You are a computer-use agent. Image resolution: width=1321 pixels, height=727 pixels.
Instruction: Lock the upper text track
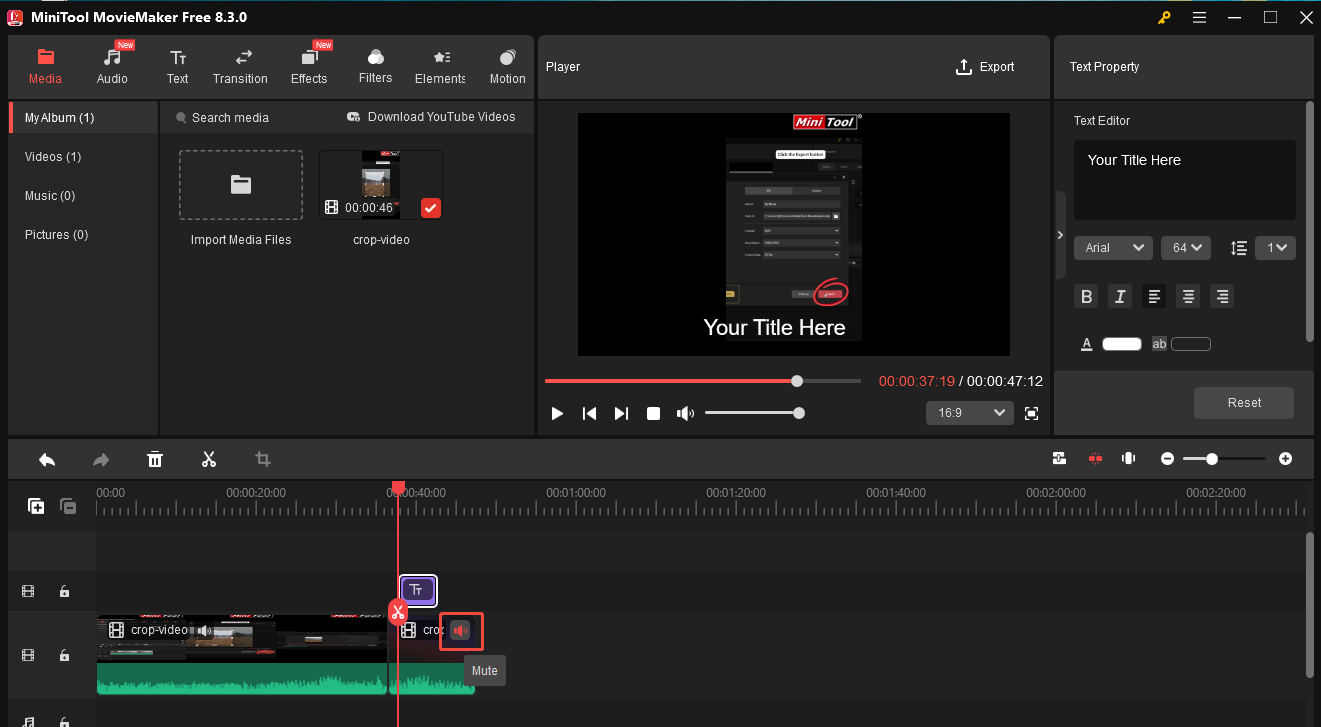pyautogui.click(x=64, y=591)
